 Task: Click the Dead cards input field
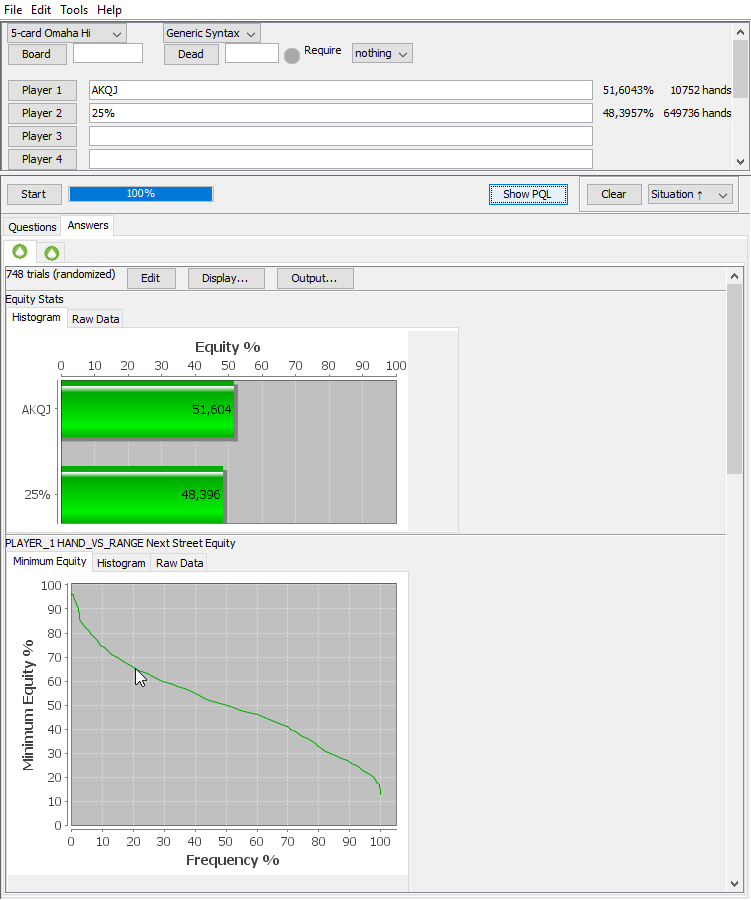pyautogui.click(x=251, y=54)
